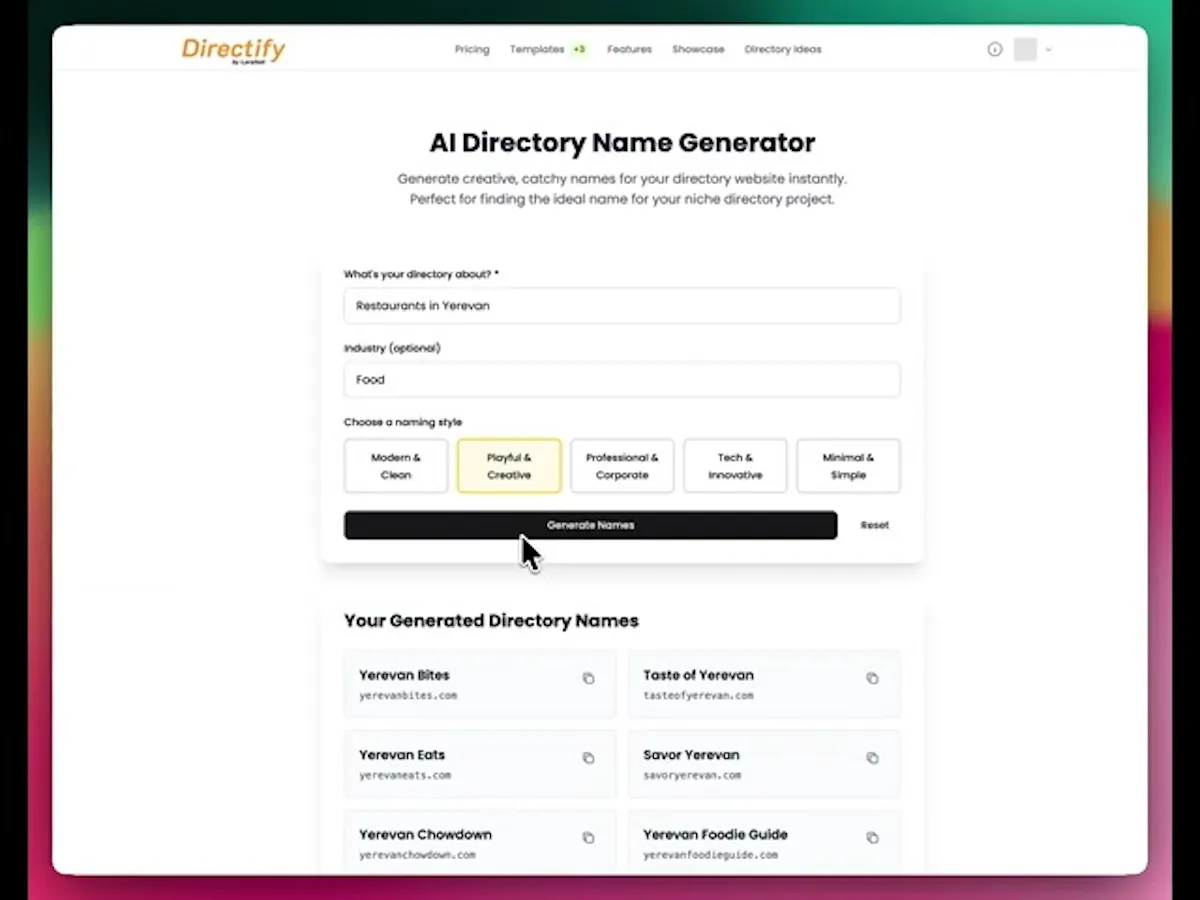Copy the Yerevan Chowdown name

(x=588, y=838)
